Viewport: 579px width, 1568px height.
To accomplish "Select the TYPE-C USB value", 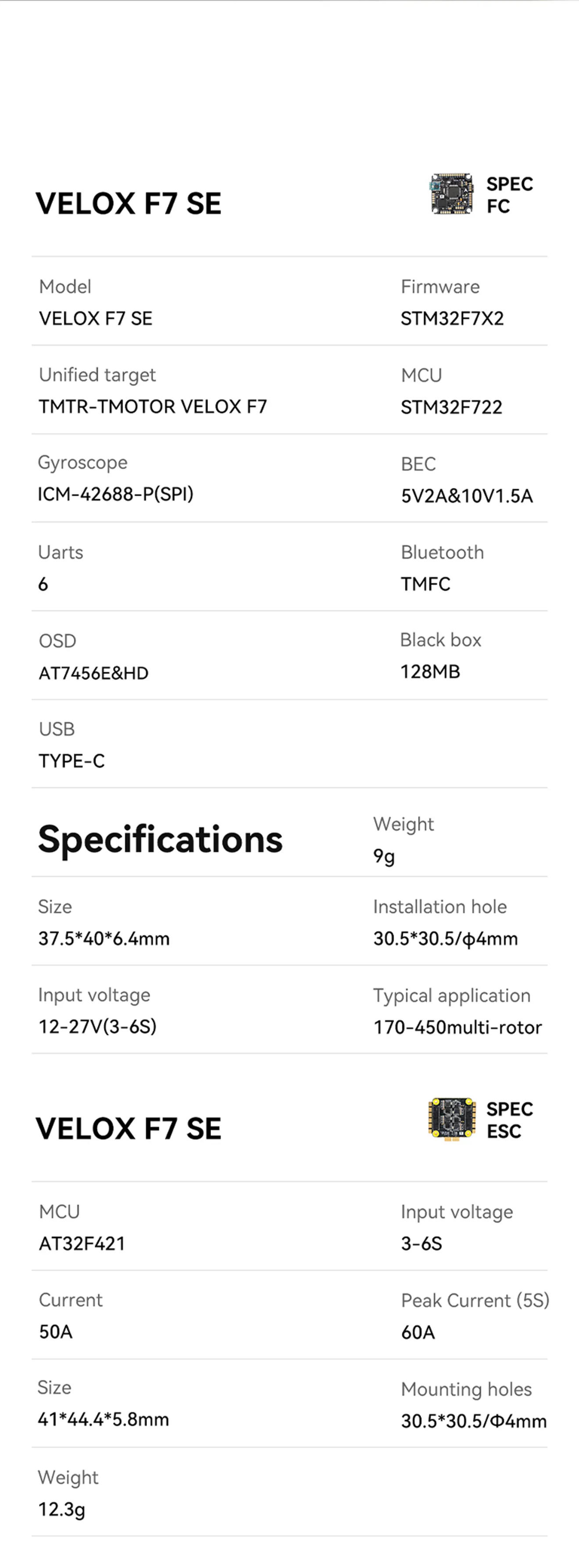I will [x=72, y=761].
